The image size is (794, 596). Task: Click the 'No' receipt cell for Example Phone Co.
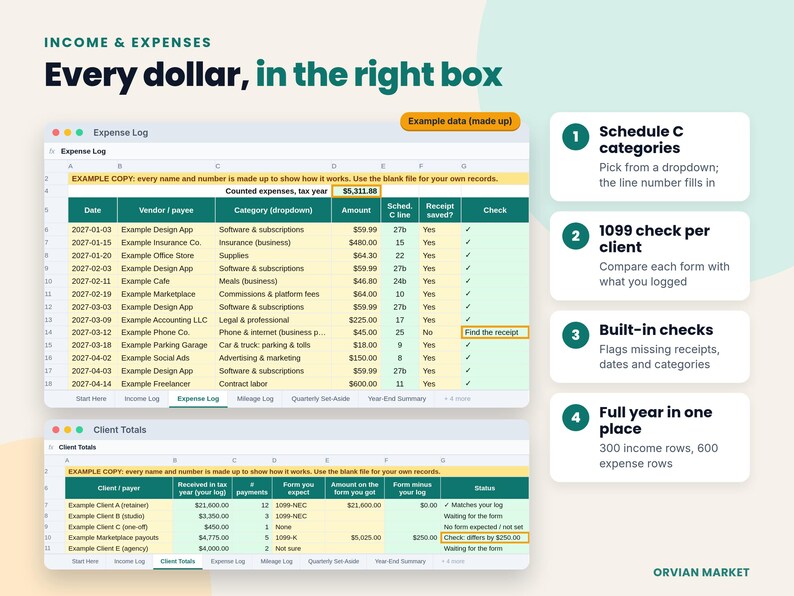[x=440, y=333]
